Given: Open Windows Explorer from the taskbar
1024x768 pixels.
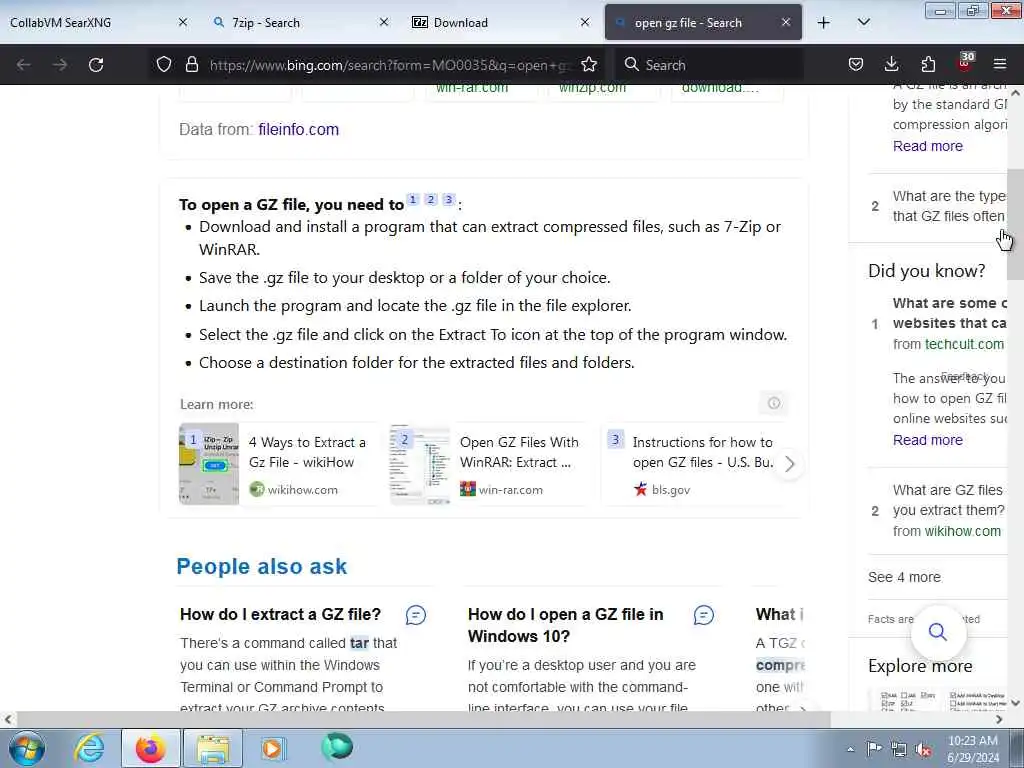Looking at the screenshot, I should point(212,748).
